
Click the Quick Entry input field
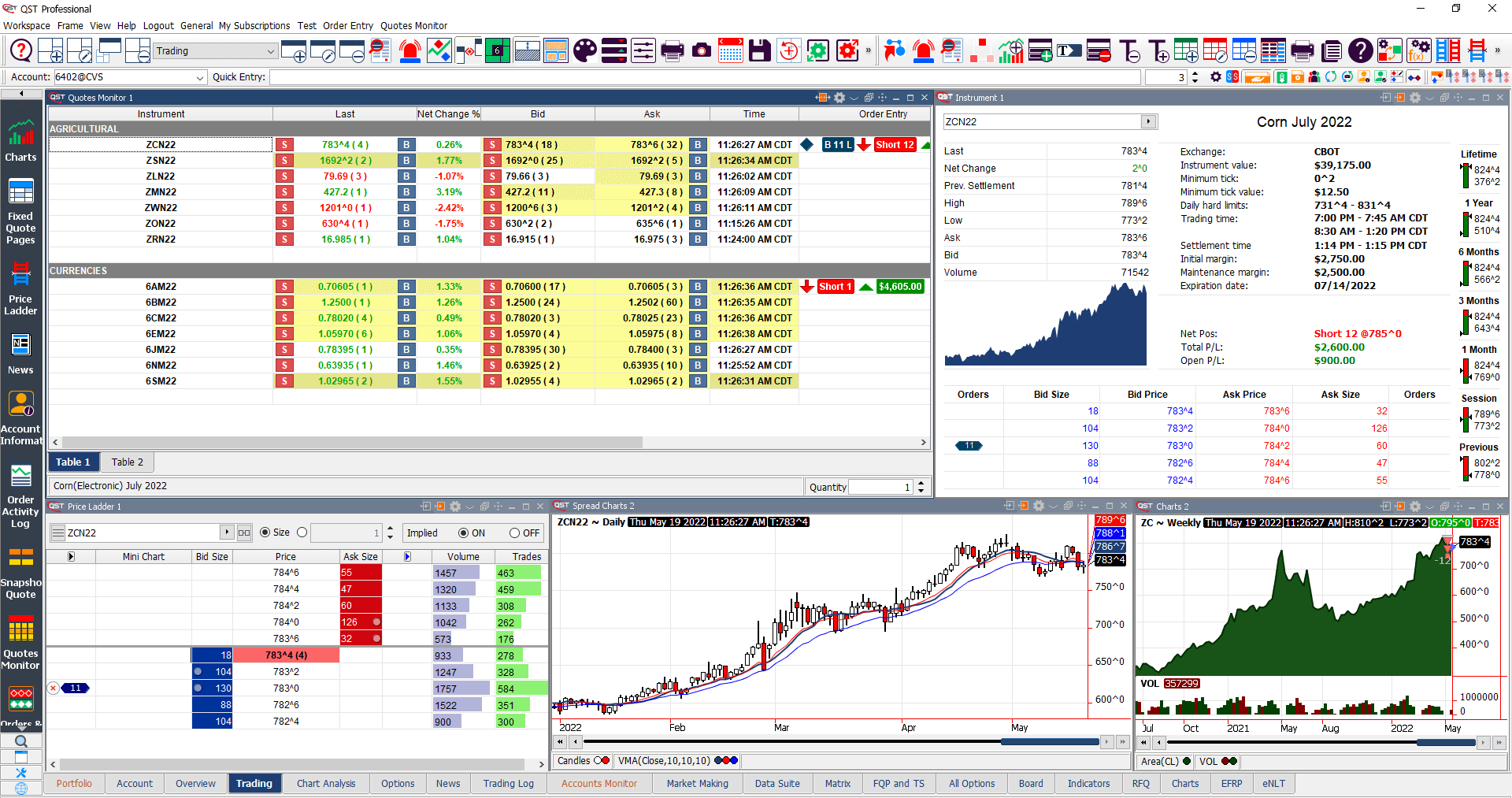coord(704,77)
